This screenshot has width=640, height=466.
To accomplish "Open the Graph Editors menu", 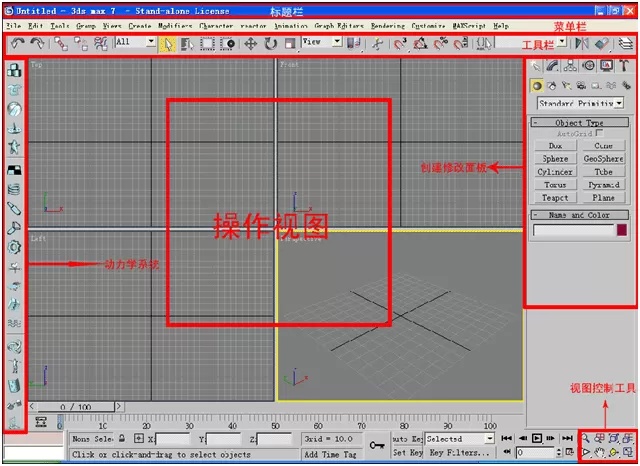I will point(339,26).
